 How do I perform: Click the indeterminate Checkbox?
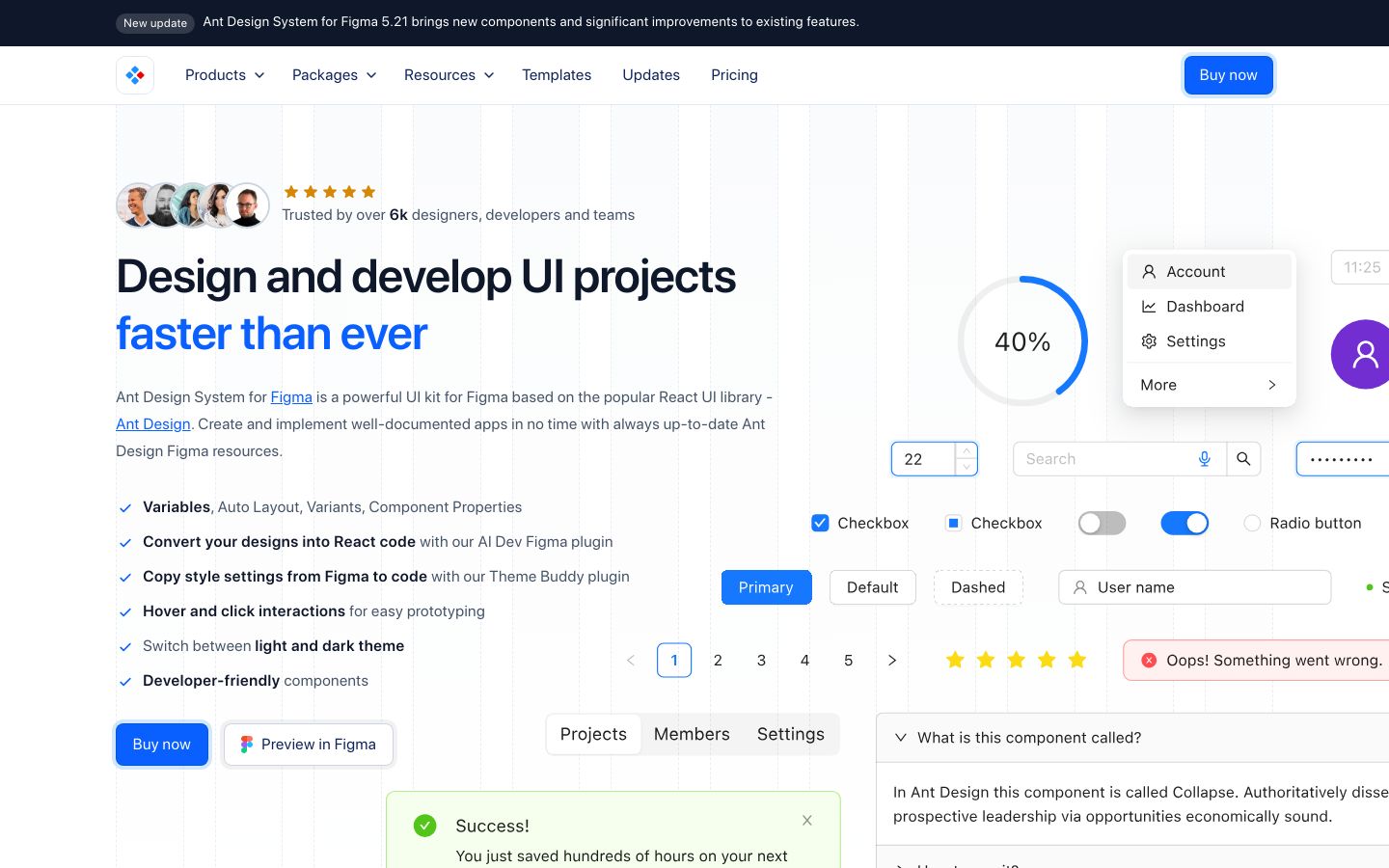tap(953, 523)
